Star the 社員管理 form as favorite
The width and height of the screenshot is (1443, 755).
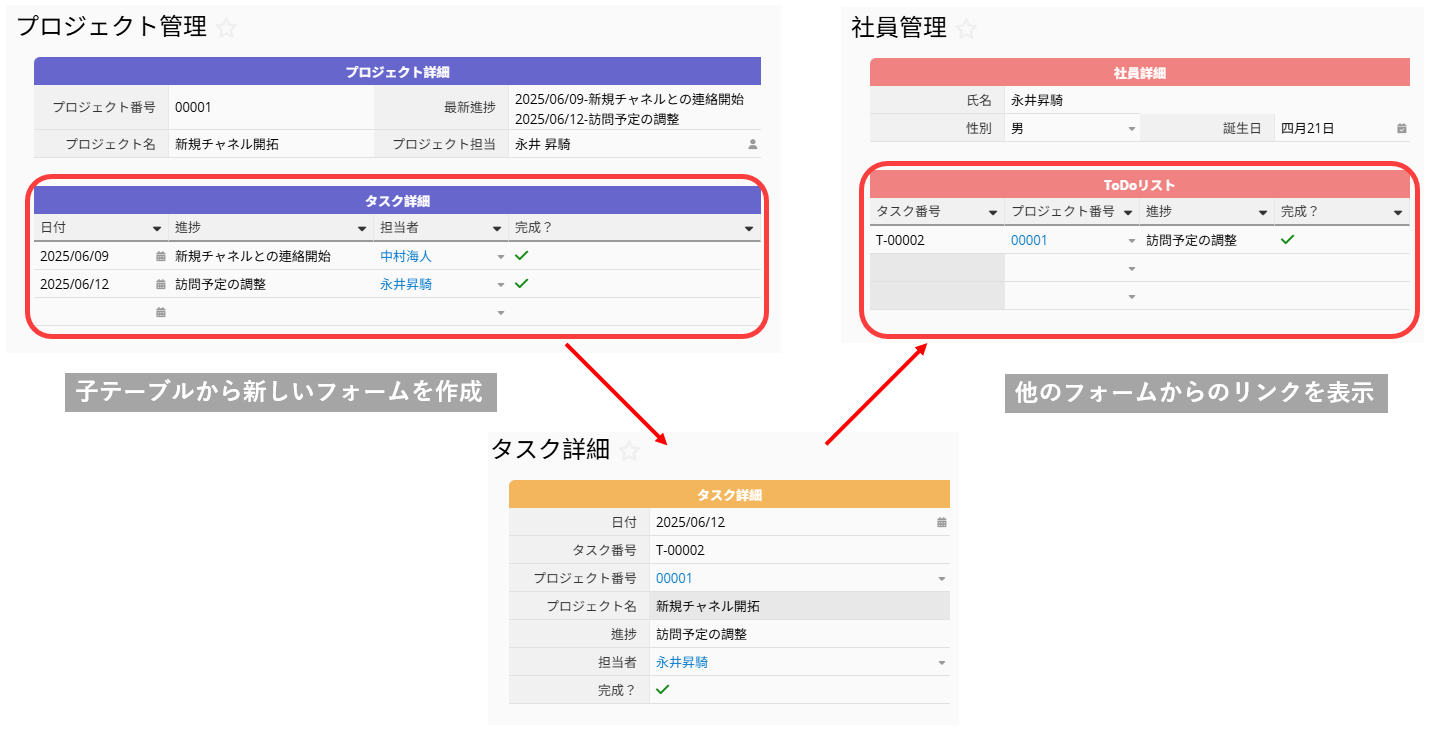click(x=966, y=29)
